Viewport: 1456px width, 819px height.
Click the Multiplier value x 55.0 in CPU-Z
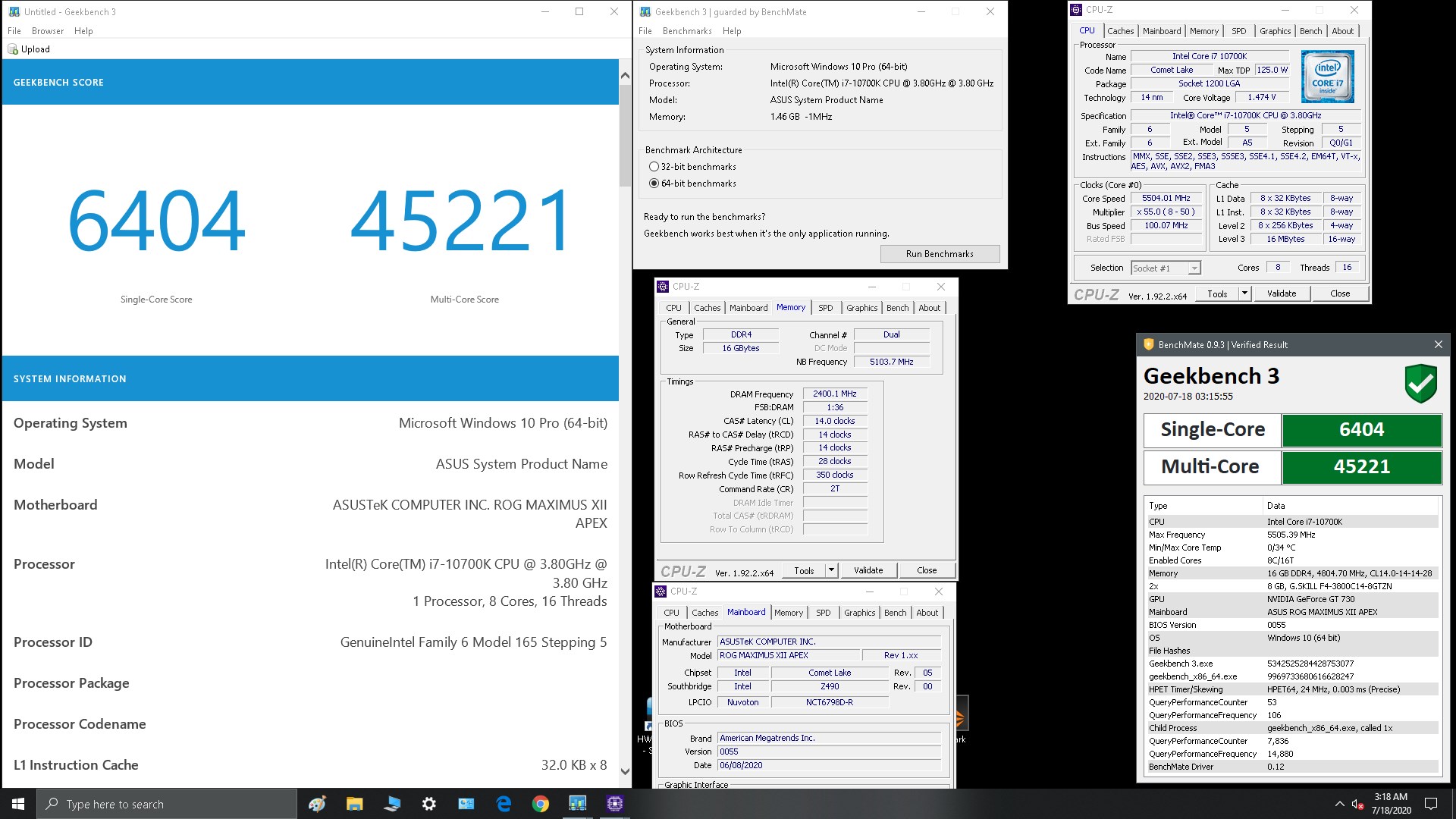[1166, 212]
